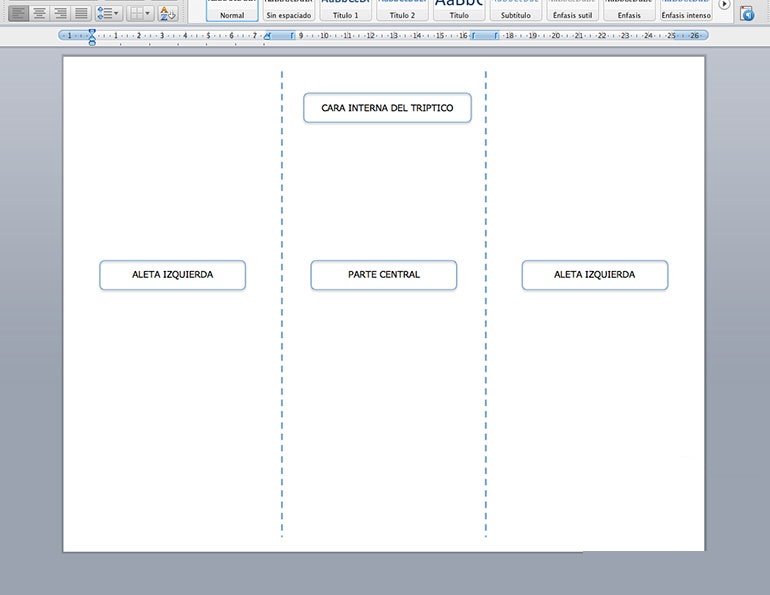Apply the Normal style
Screen dimensions: 770x595
231,10
